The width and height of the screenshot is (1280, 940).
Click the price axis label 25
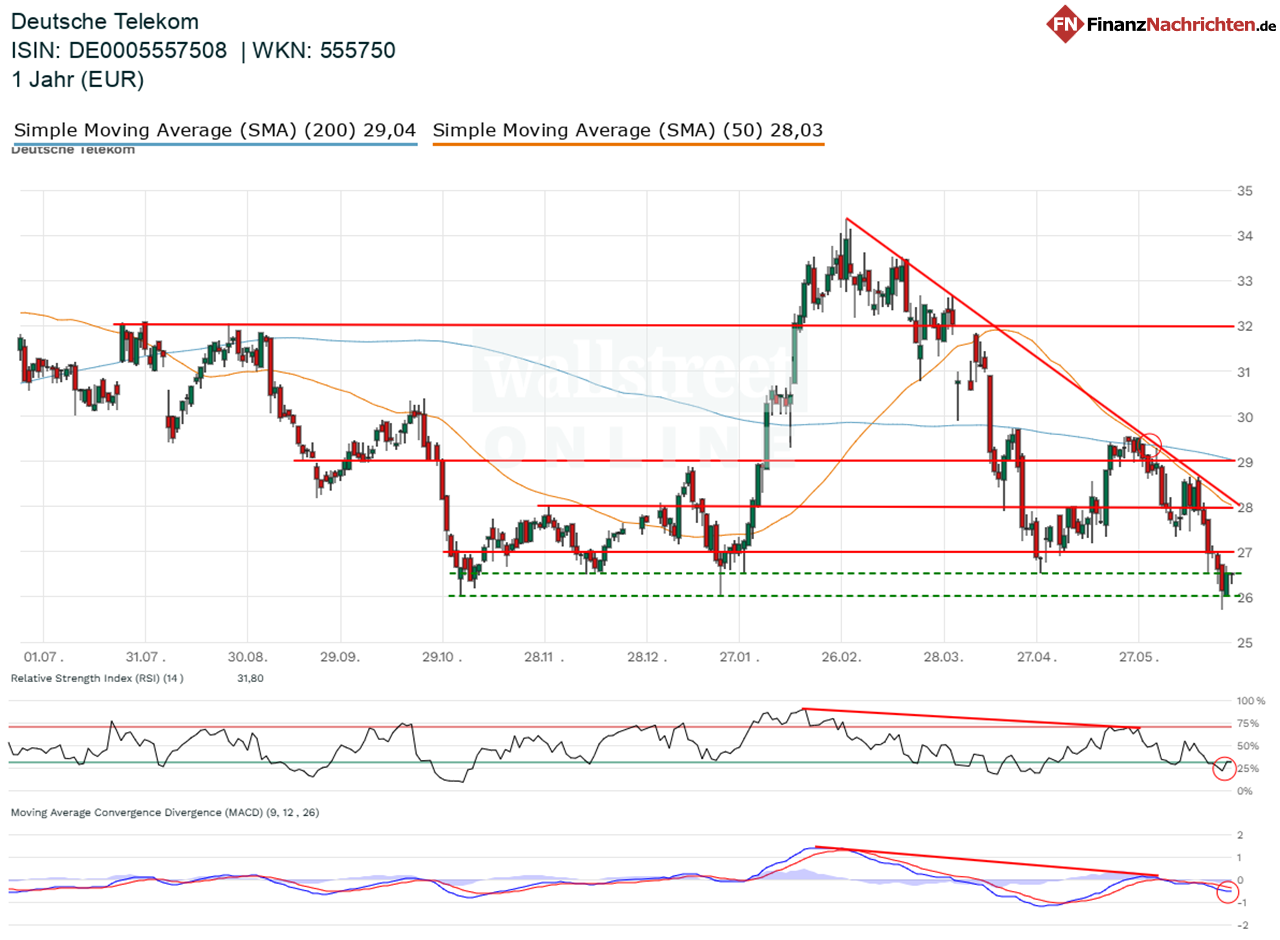click(1245, 642)
